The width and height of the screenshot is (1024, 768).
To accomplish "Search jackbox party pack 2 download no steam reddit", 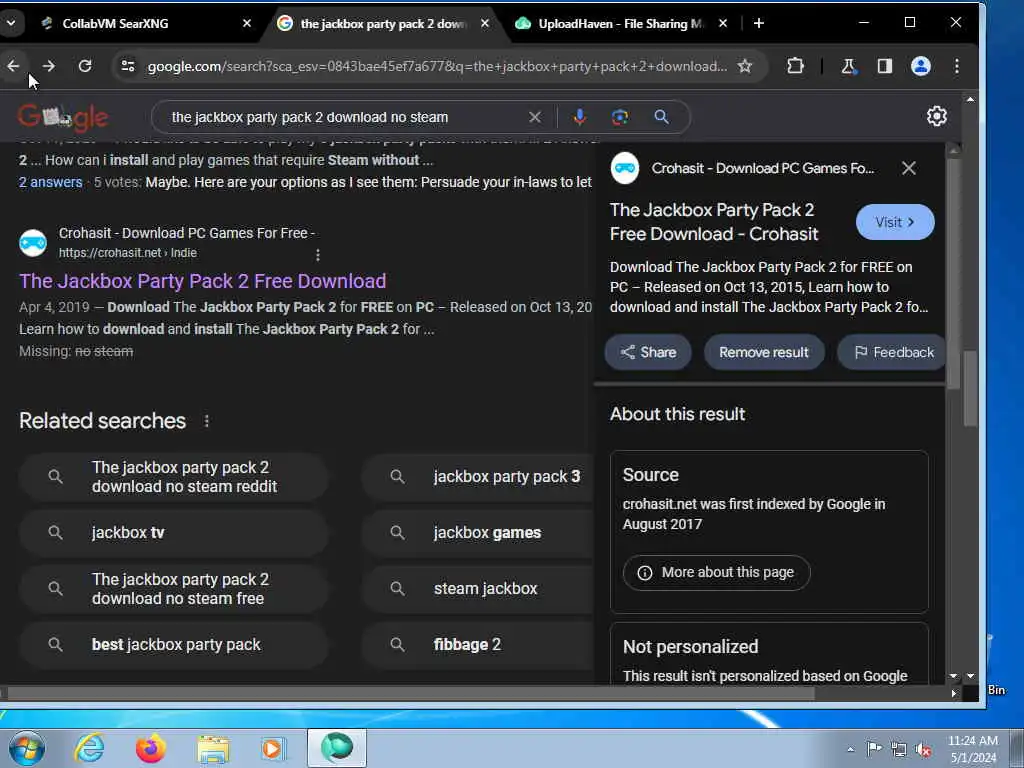I will point(173,477).
